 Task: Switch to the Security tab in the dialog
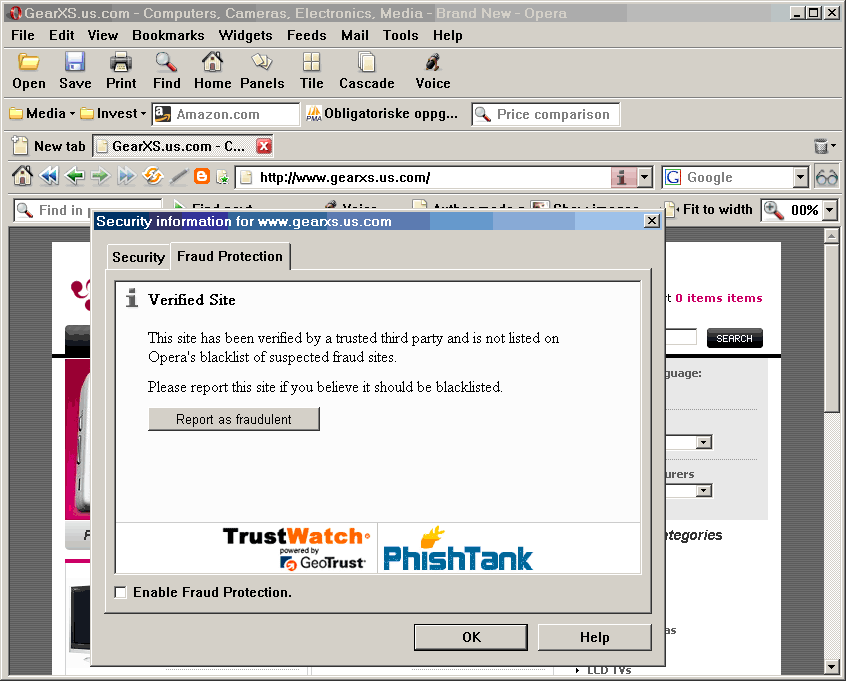(x=138, y=257)
